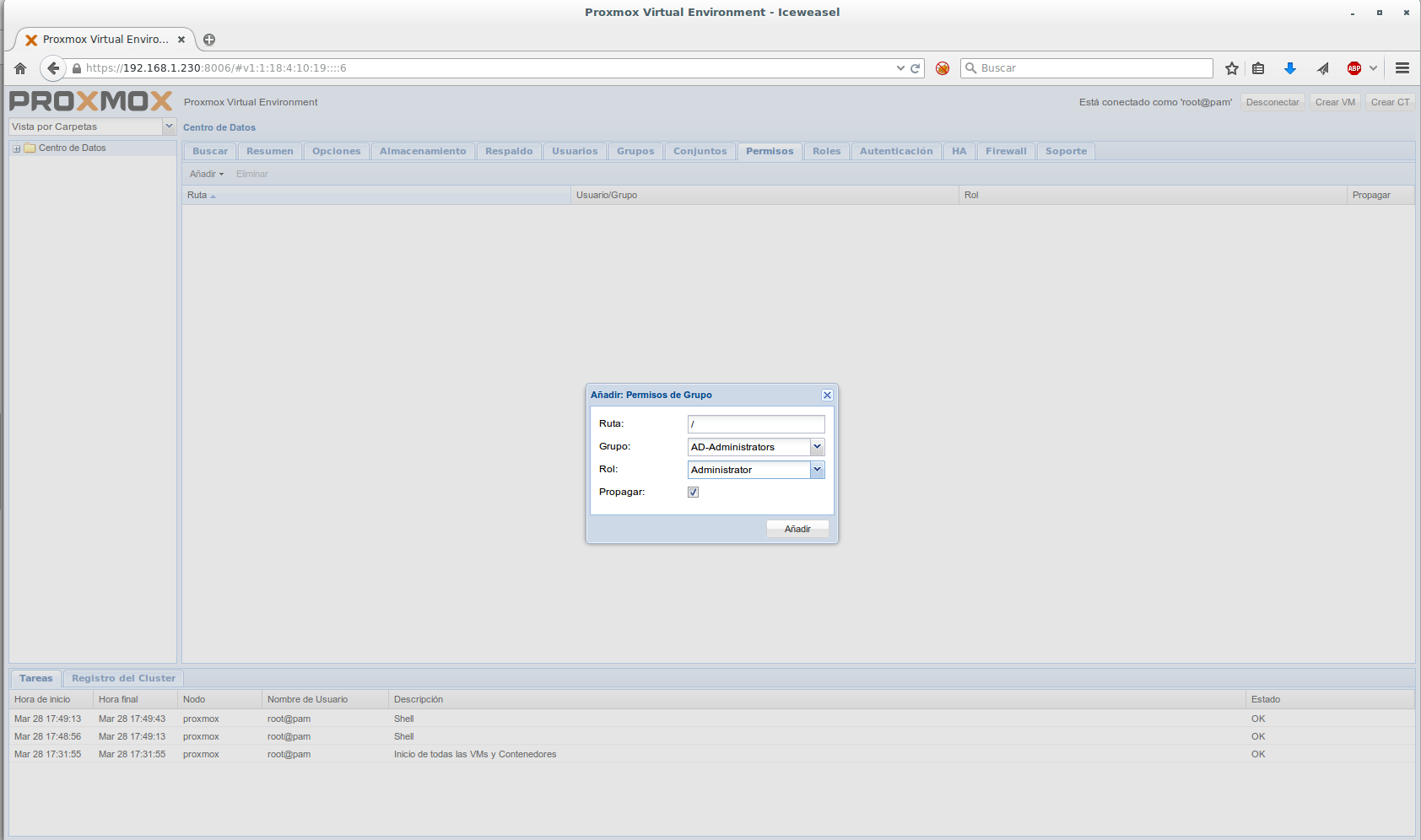This screenshot has height=840, width=1421.
Task: Open the Grupo dropdown list
Action: 817,447
